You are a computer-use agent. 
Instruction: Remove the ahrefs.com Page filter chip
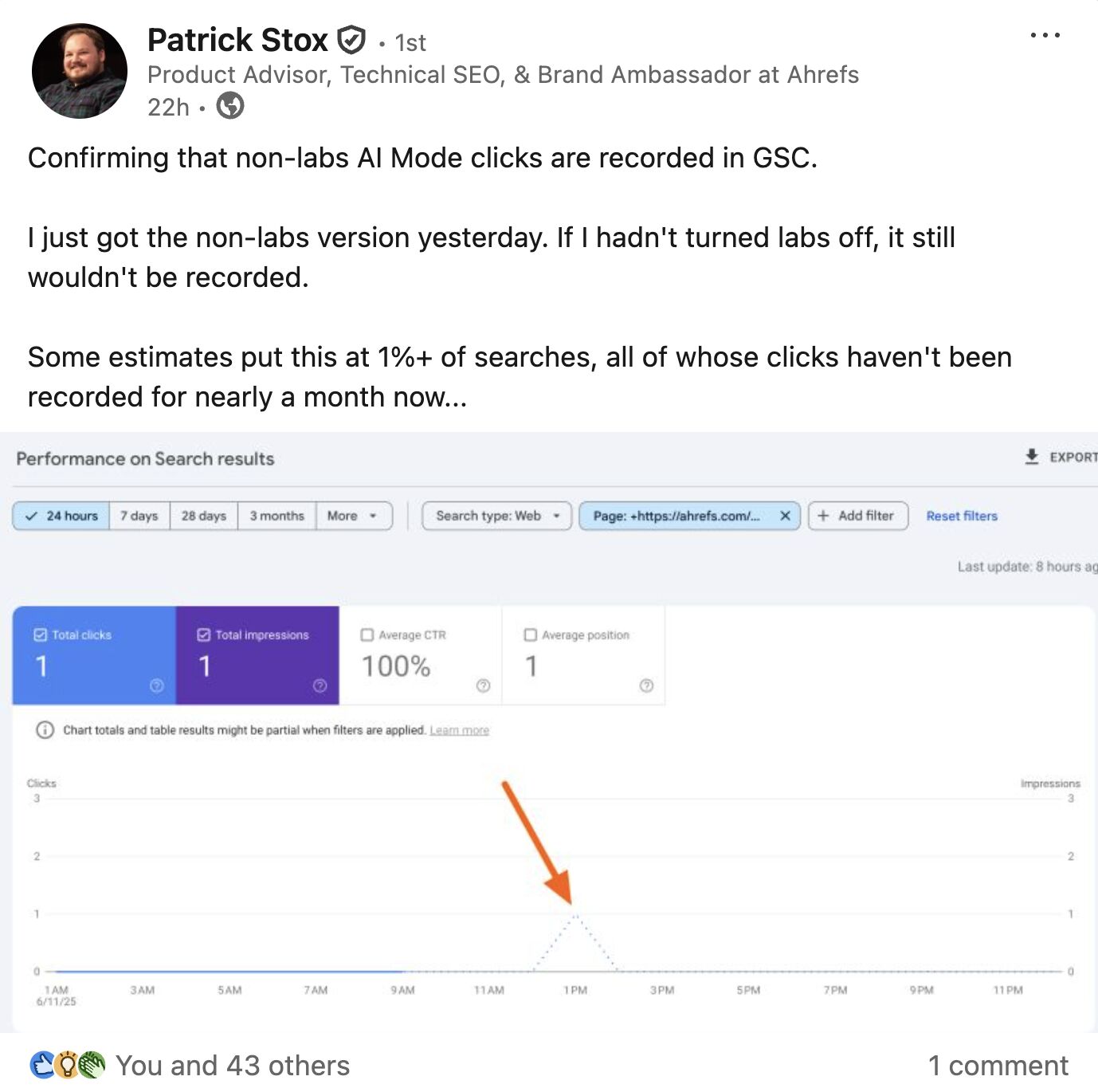point(785,516)
